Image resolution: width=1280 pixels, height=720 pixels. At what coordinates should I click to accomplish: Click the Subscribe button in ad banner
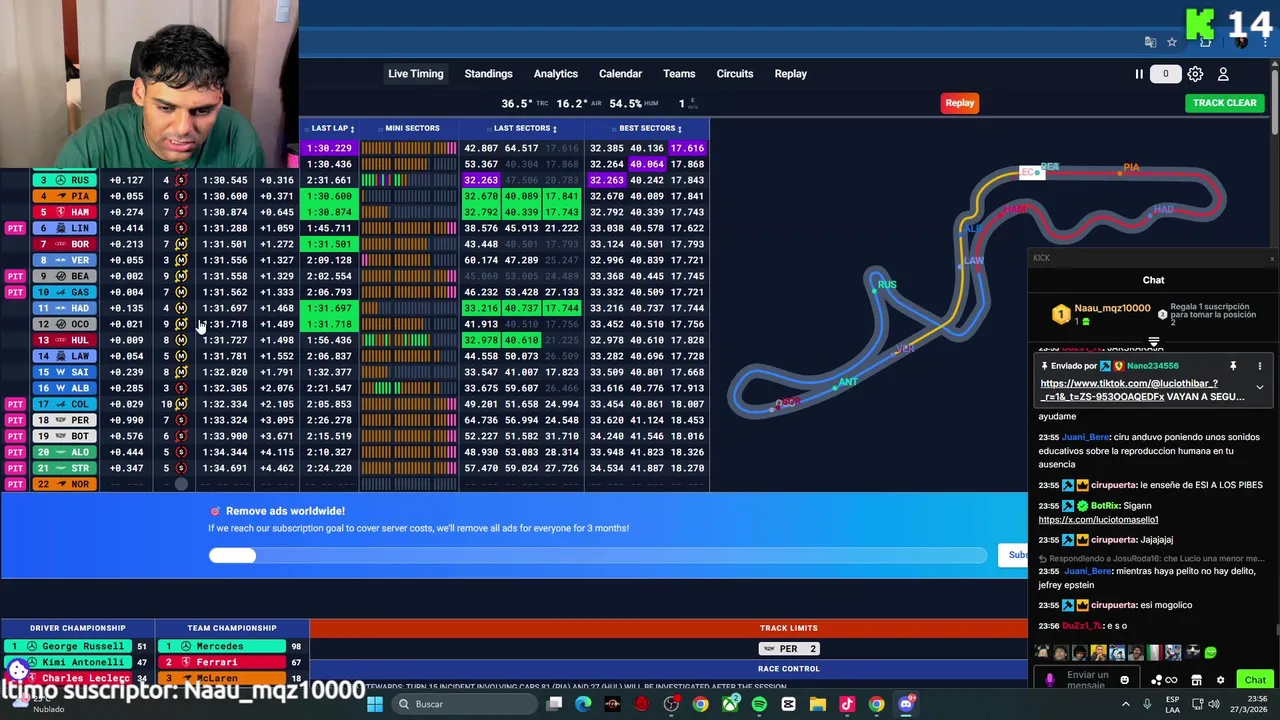[x=1013, y=556]
